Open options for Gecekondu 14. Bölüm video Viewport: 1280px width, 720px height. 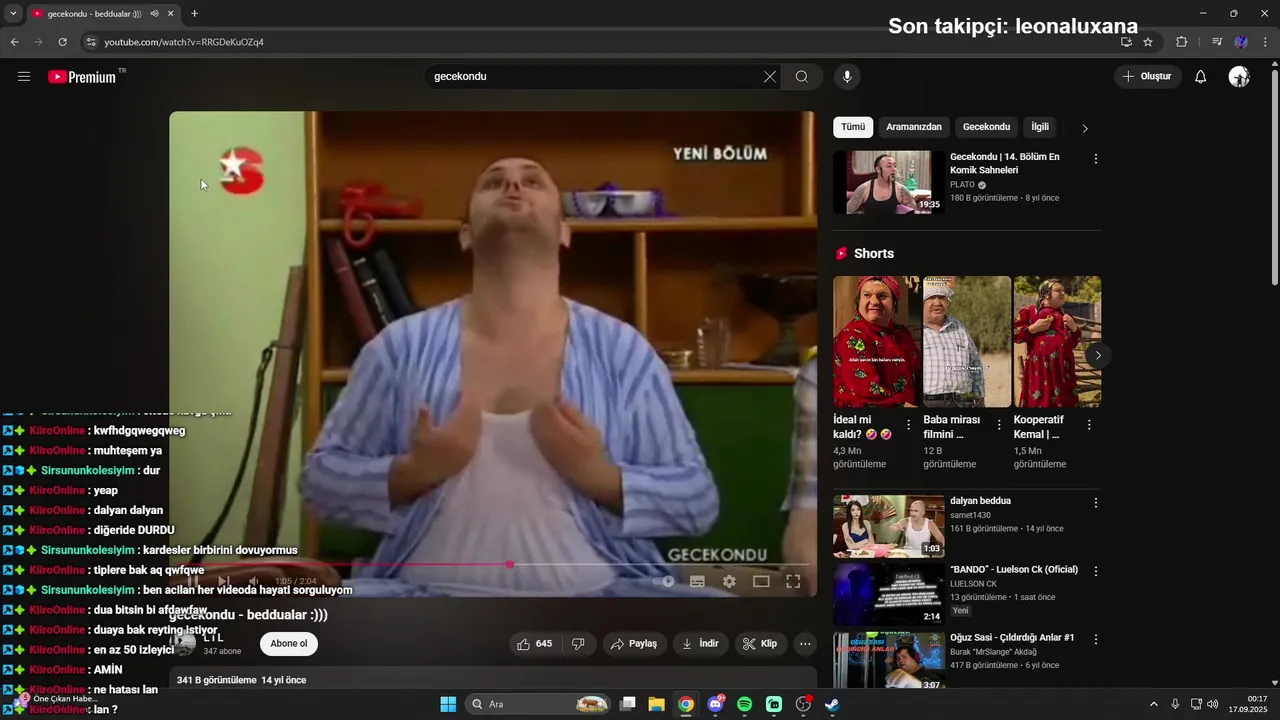pyautogui.click(x=1096, y=159)
